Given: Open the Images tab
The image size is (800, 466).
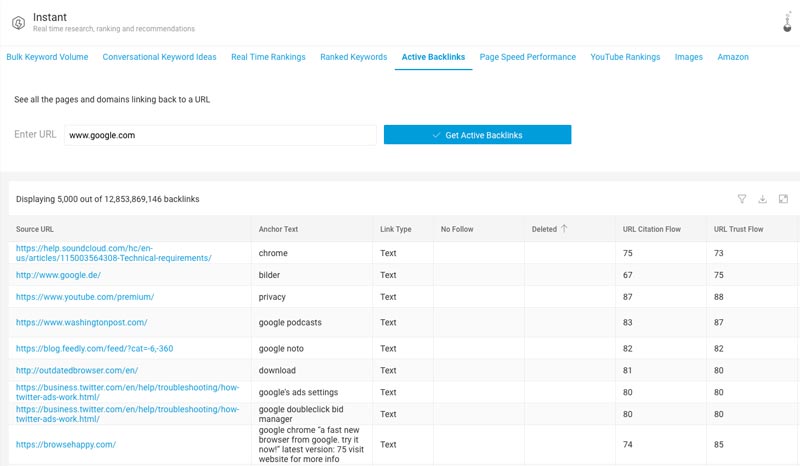Looking at the screenshot, I should [x=688, y=57].
